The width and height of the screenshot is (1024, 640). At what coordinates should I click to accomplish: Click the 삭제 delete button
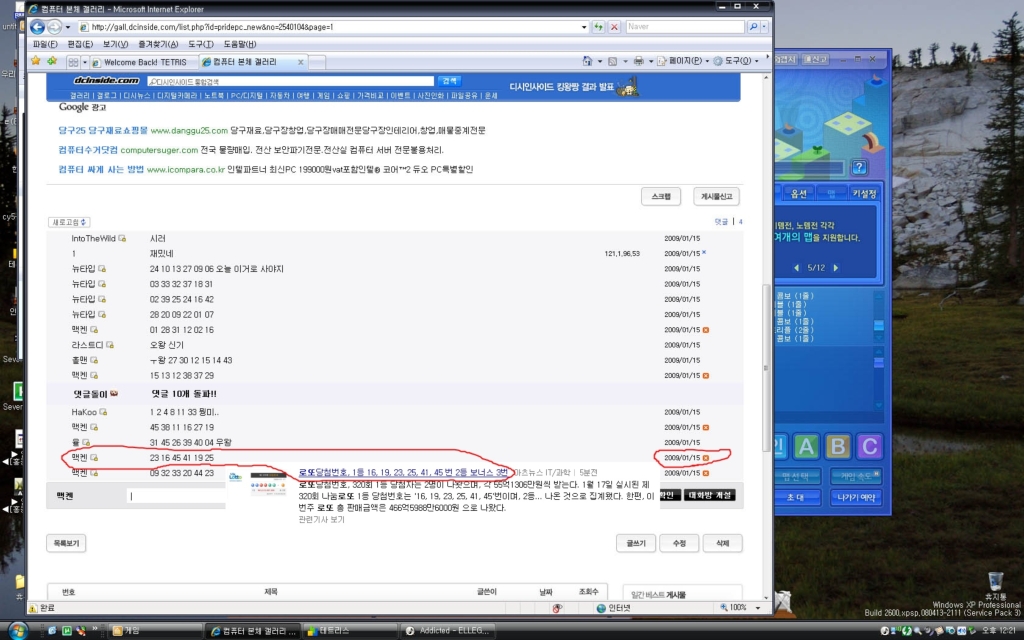722,543
